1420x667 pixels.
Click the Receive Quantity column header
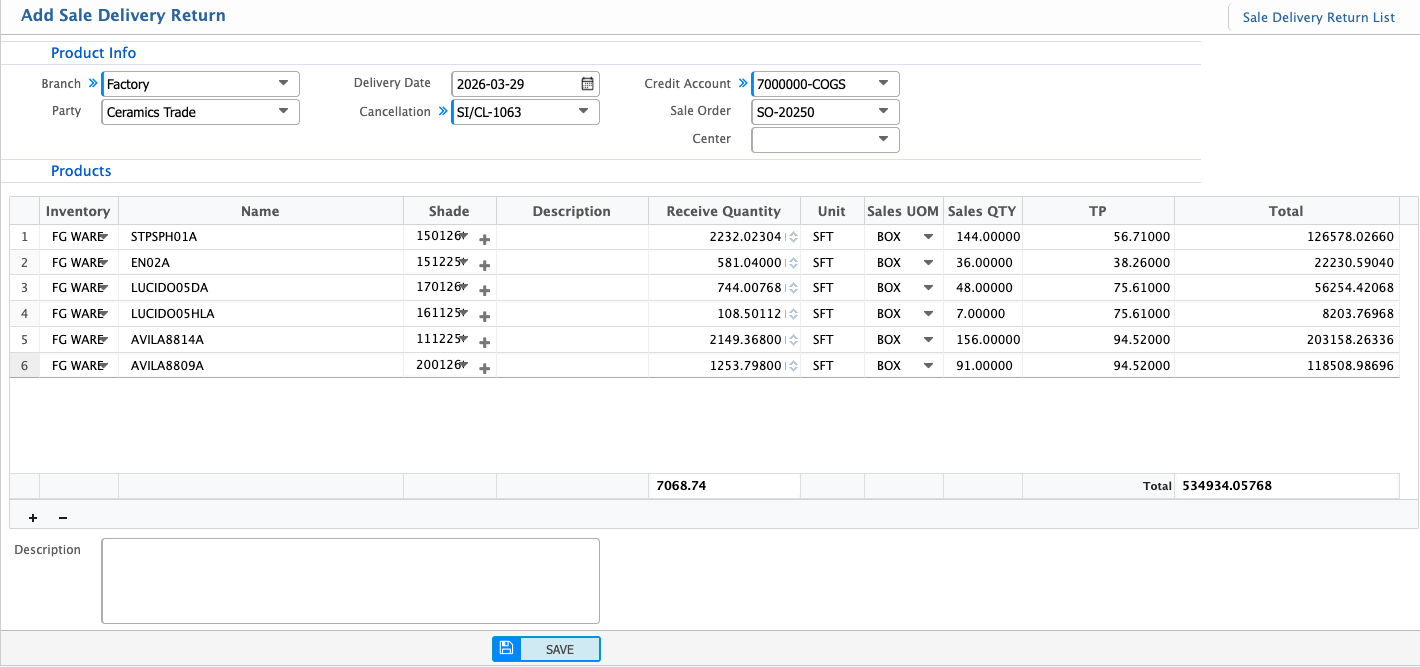[723, 211]
